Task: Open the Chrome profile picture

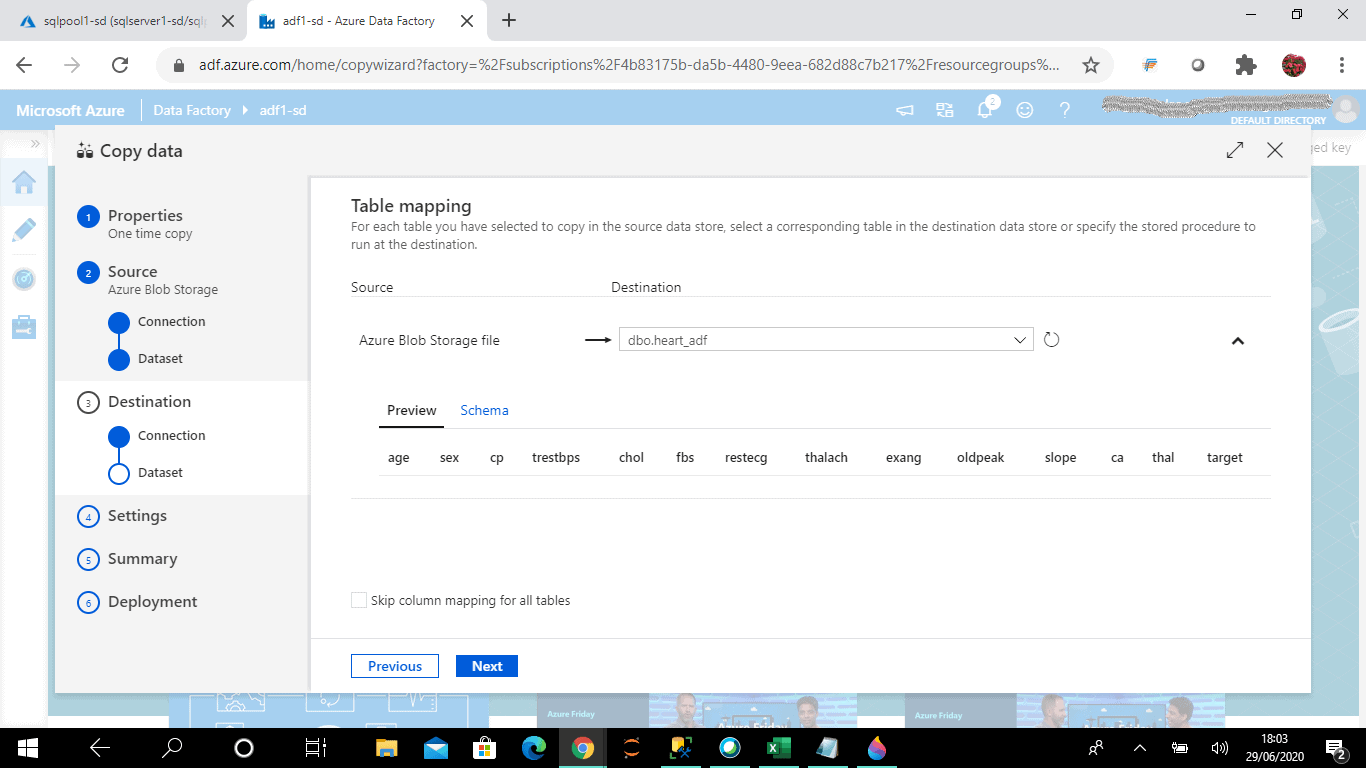Action: coord(1294,65)
